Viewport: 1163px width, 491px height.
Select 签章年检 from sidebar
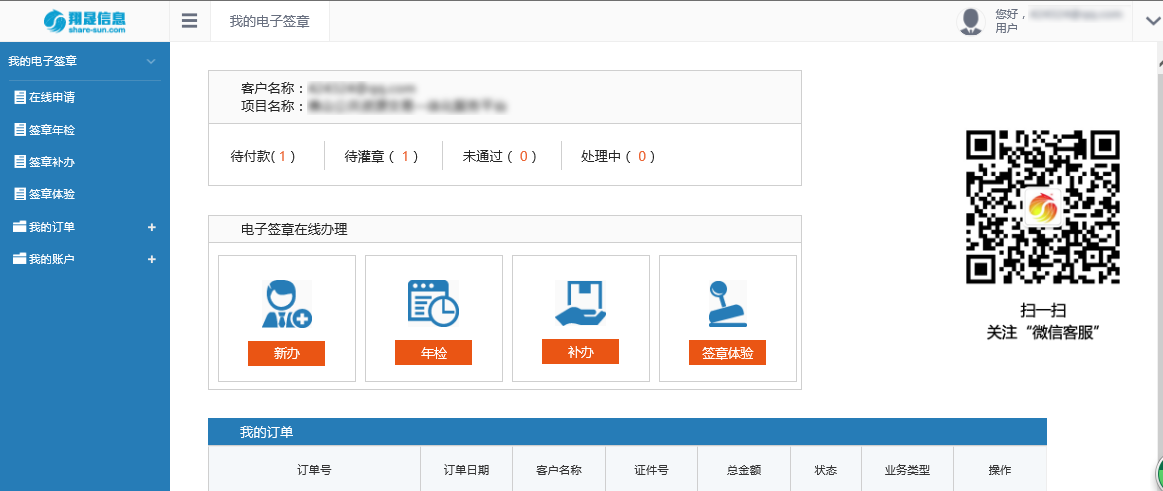click(51, 130)
